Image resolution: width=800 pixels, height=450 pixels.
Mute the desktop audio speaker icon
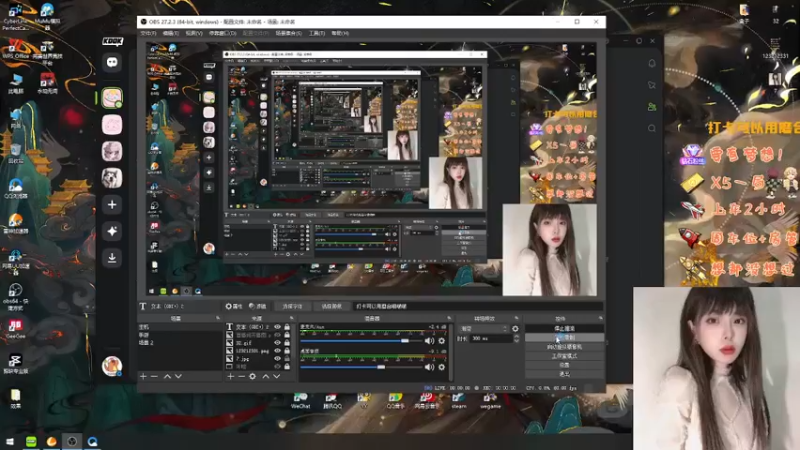point(429,367)
